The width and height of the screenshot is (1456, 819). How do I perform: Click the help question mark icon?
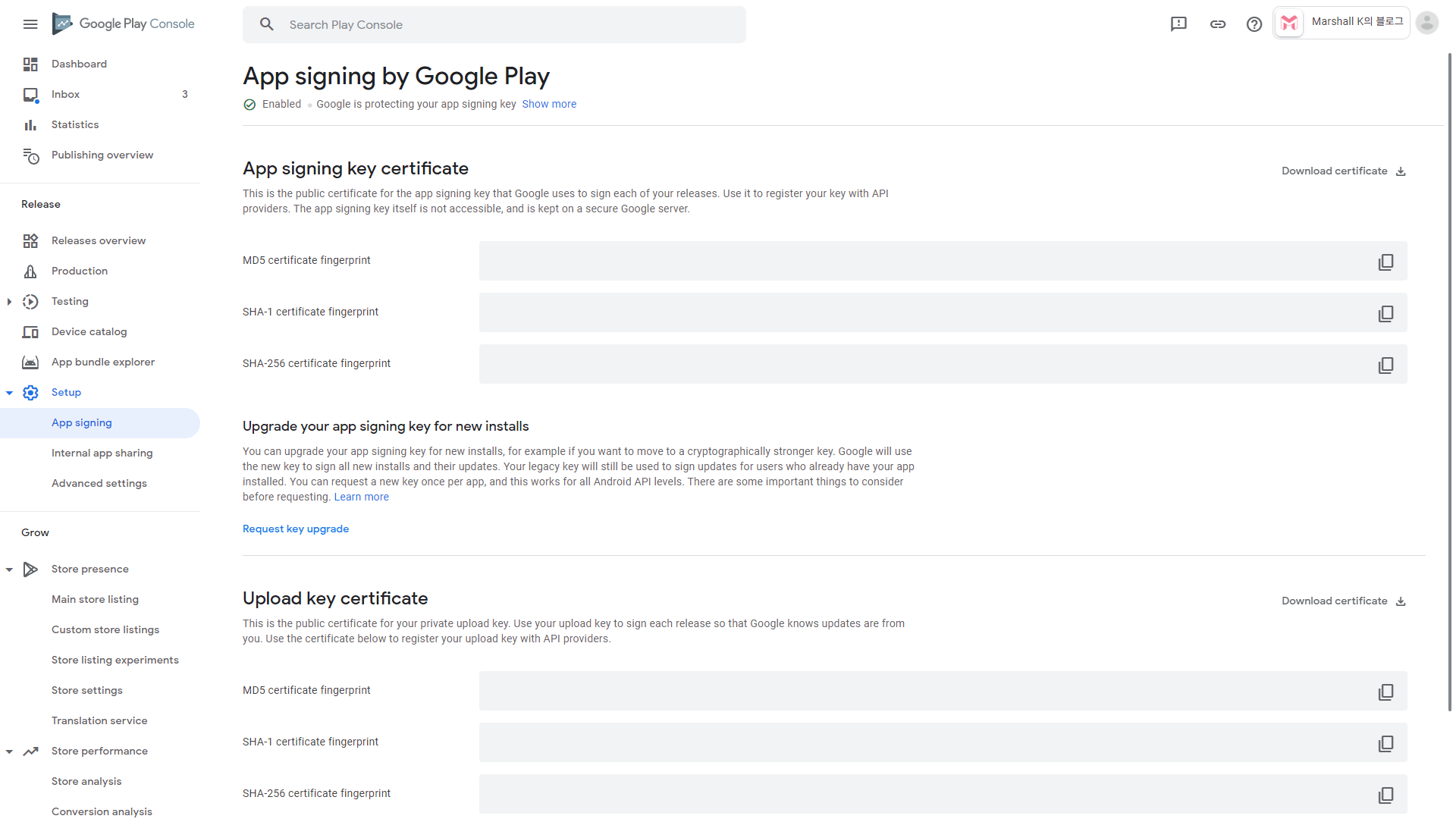1254,24
